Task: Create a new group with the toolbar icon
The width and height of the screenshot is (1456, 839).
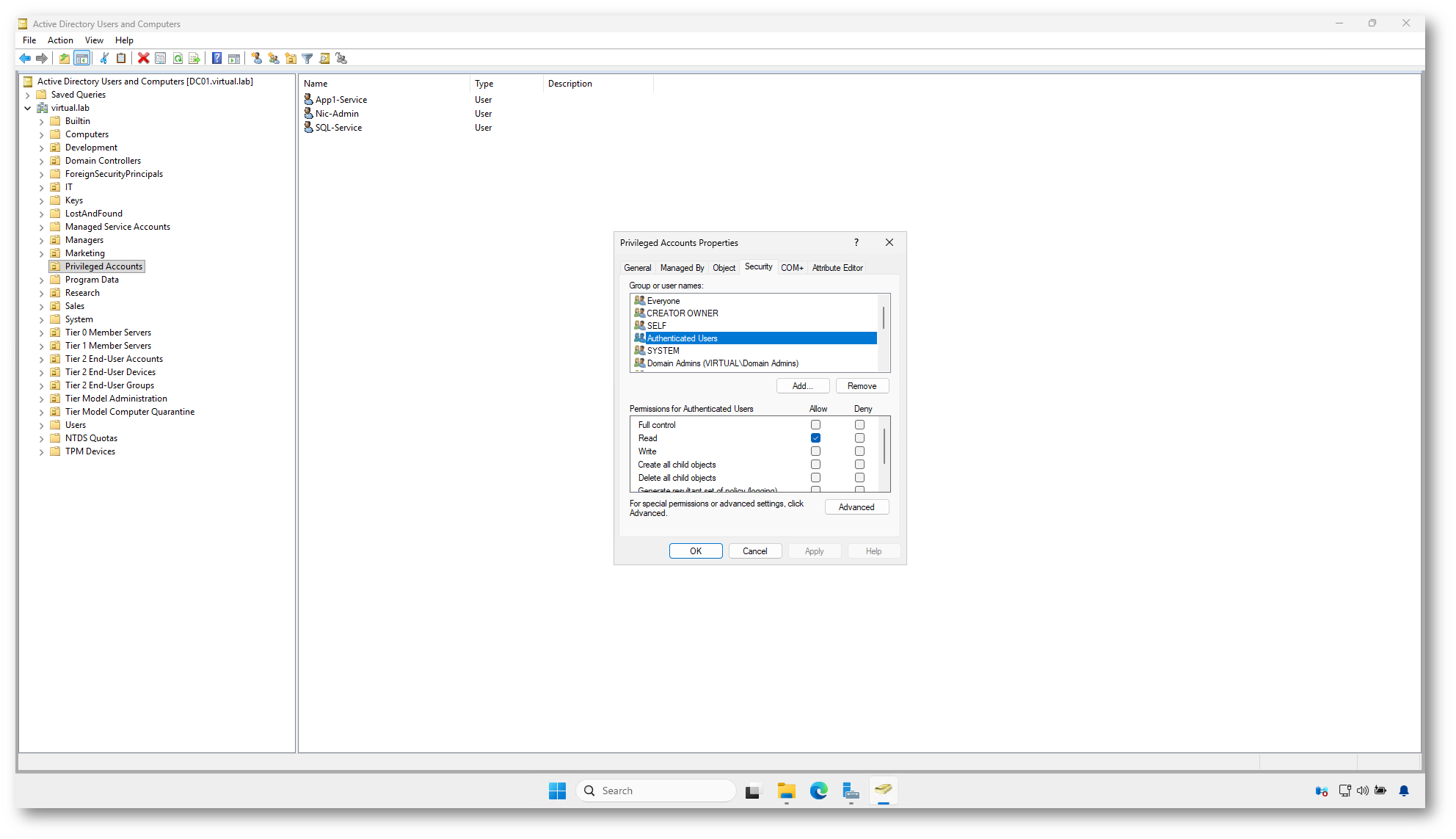Action: pos(274,59)
